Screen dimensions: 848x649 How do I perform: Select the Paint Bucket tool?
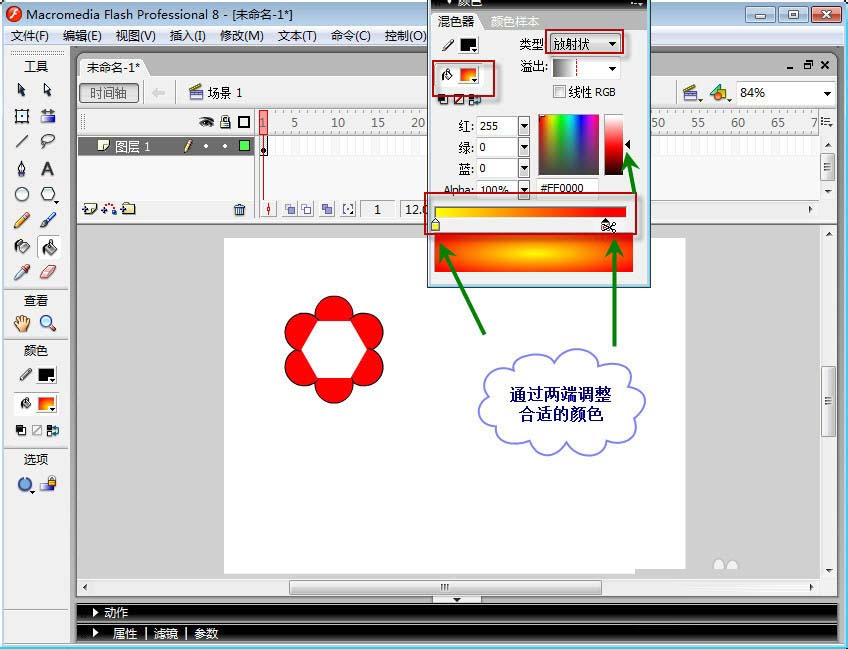[x=49, y=247]
